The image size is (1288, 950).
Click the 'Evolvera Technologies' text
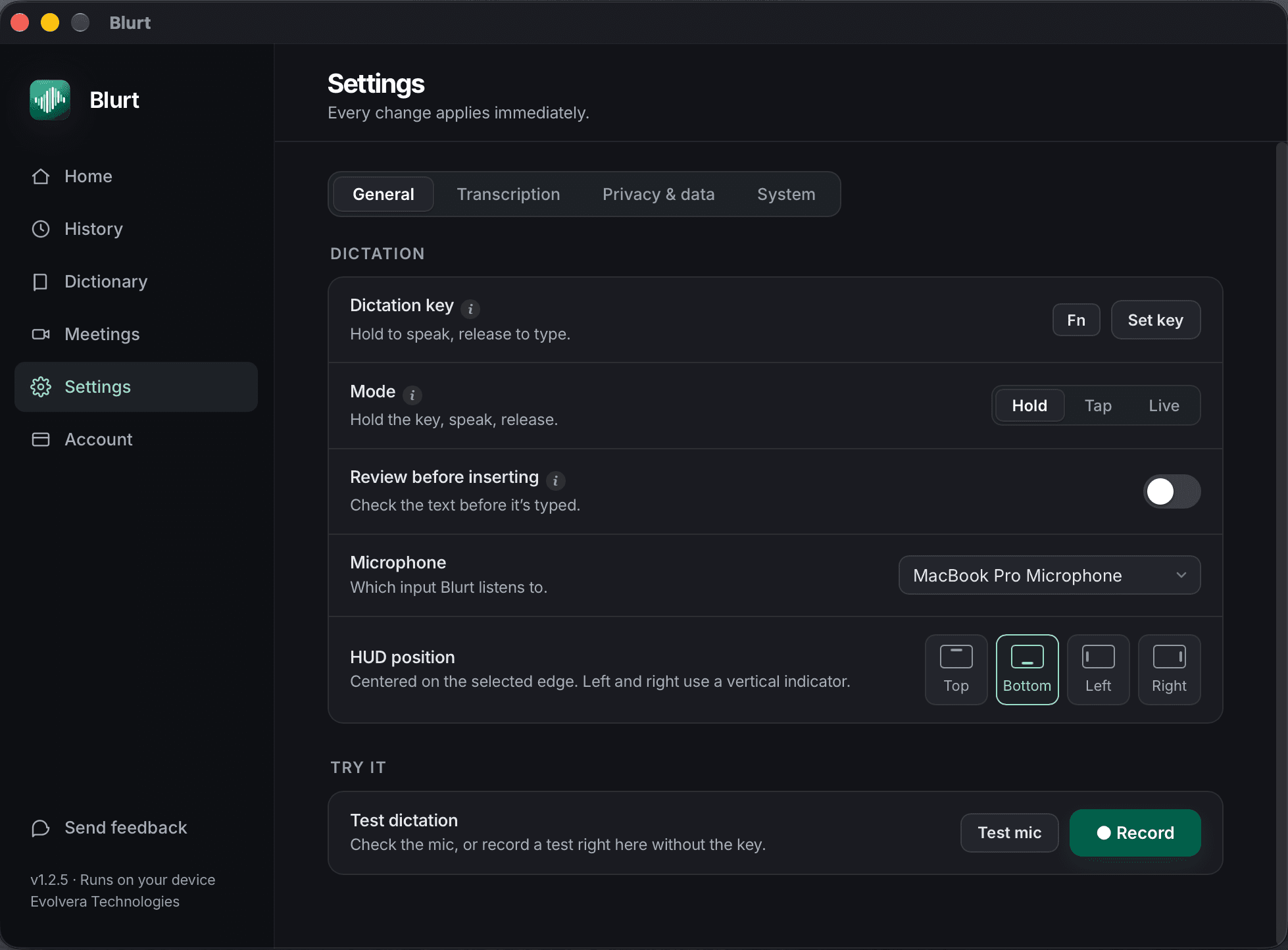point(105,901)
